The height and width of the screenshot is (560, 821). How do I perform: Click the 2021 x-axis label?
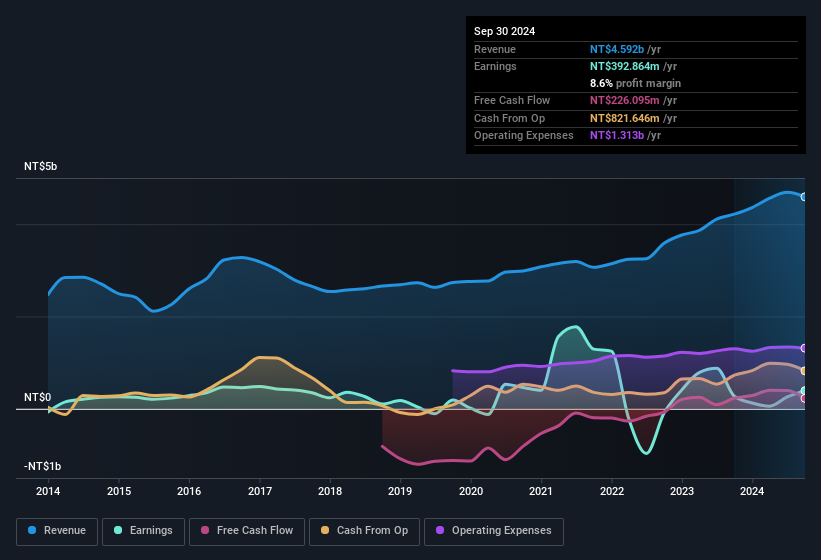click(541, 491)
